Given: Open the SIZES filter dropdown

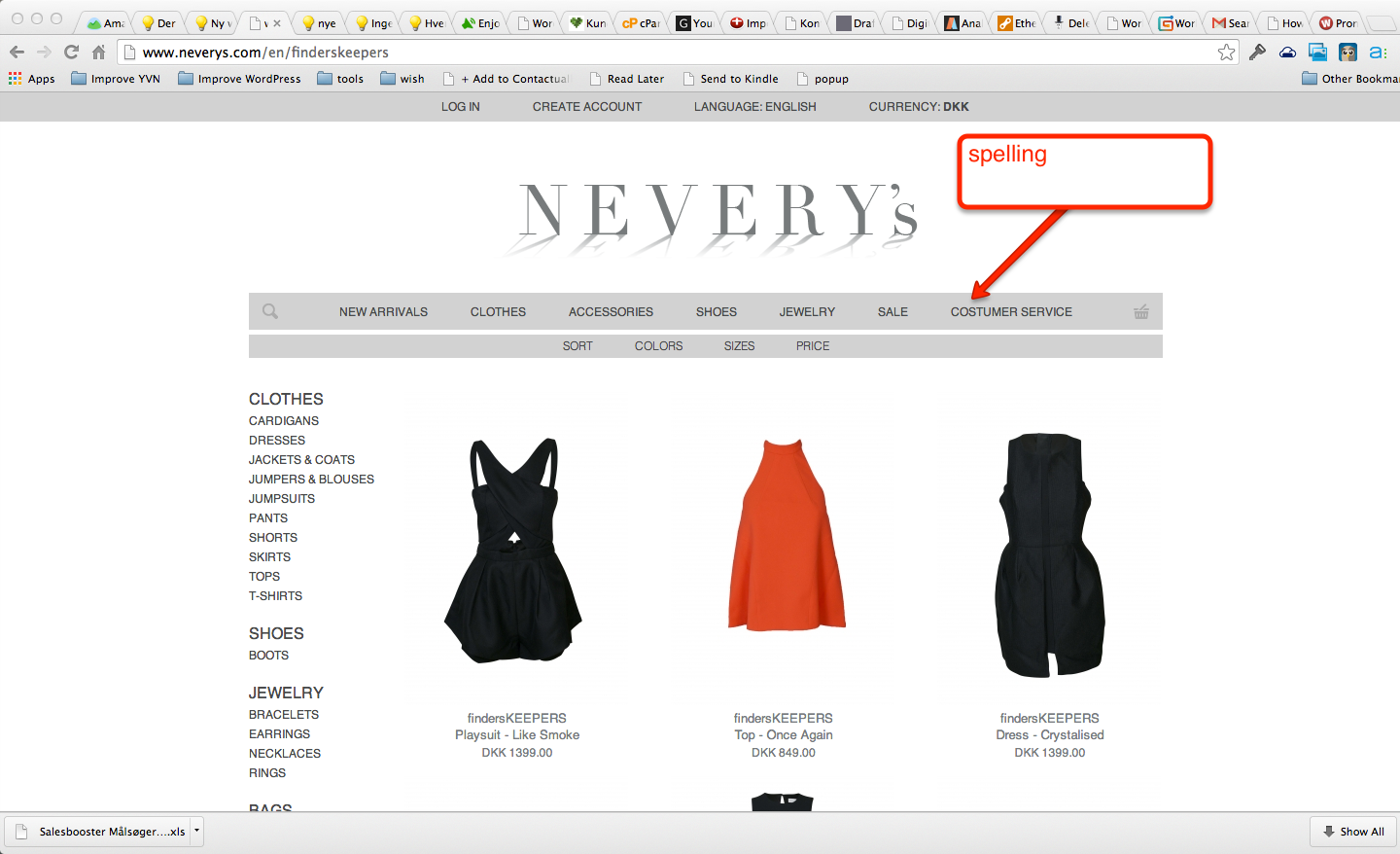Looking at the screenshot, I should [739, 346].
